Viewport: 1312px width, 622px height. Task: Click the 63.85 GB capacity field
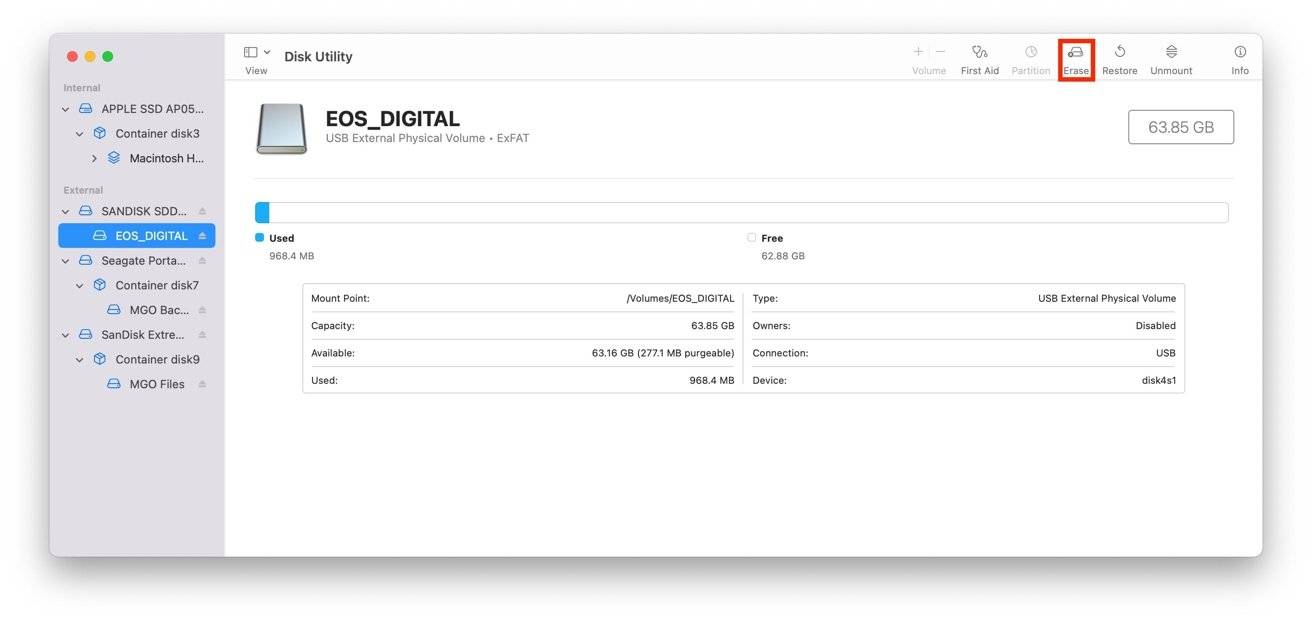(1181, 127)
